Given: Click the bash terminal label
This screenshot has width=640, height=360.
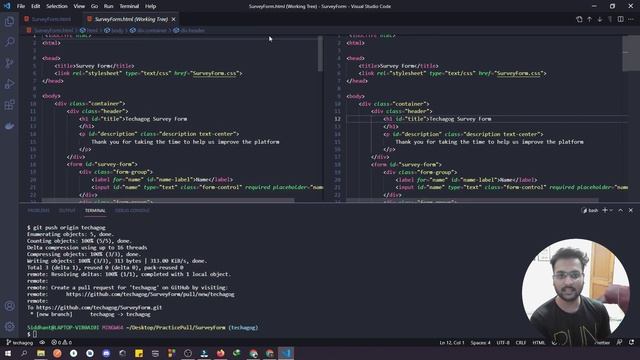Looking at the screenshot, I should 590,210.
